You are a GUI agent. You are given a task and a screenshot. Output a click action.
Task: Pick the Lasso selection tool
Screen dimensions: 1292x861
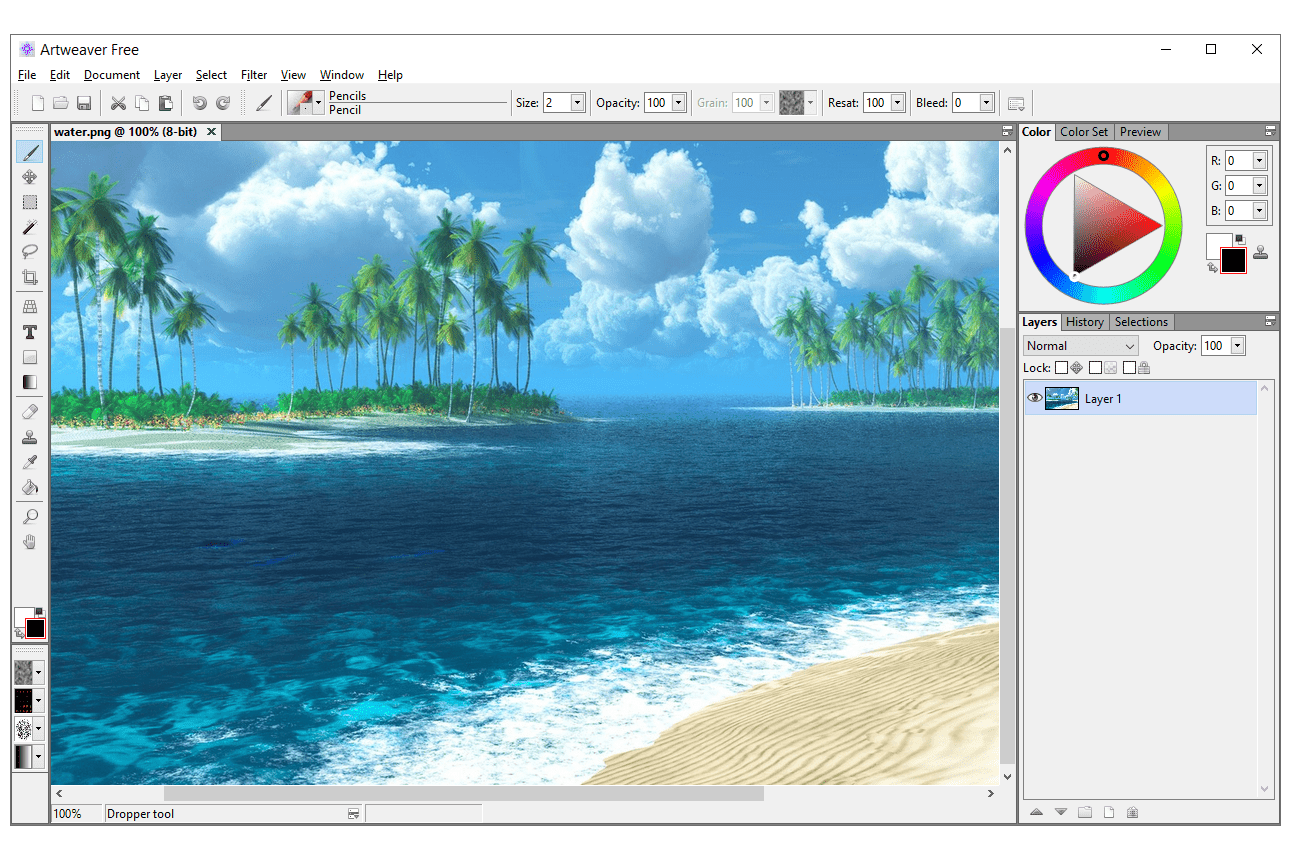[30, 252]
